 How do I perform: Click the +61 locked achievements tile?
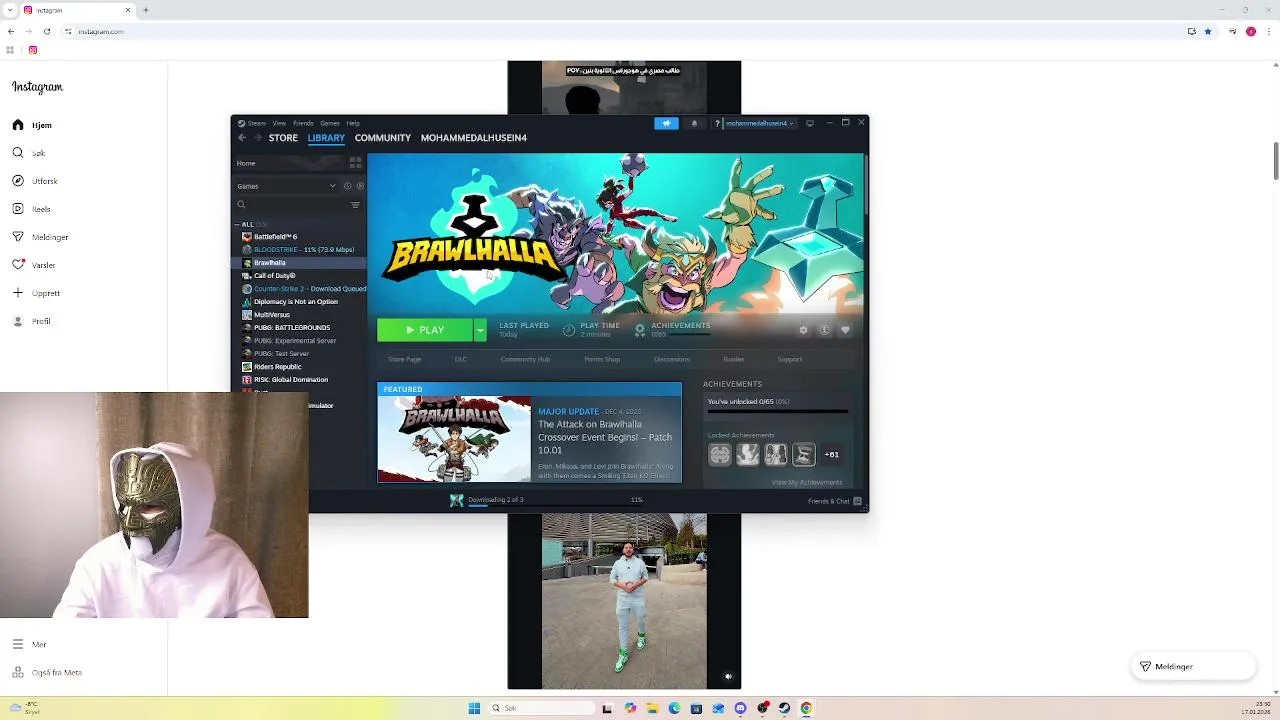832,455
